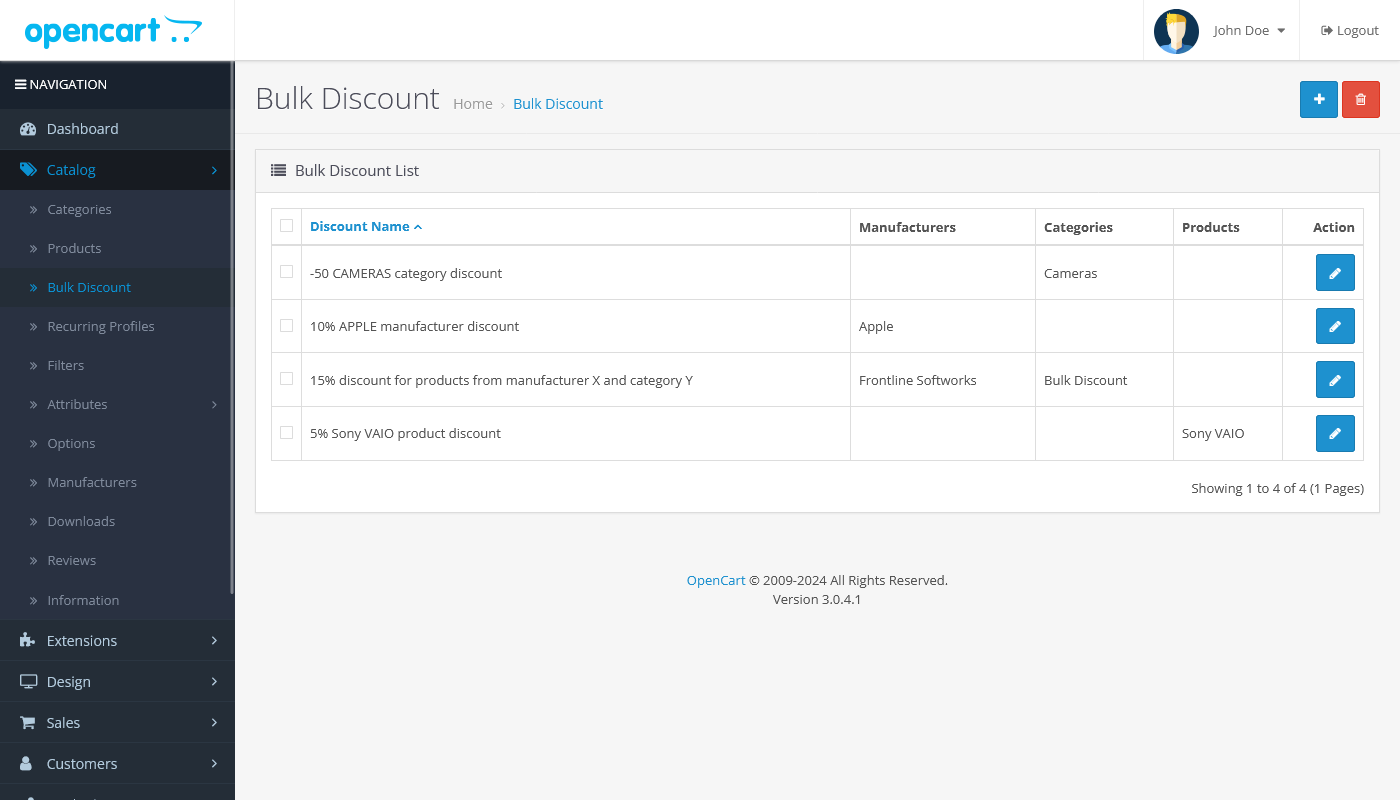Edit the '-50 CAMERAS category discount' rule

(1335, 272)
